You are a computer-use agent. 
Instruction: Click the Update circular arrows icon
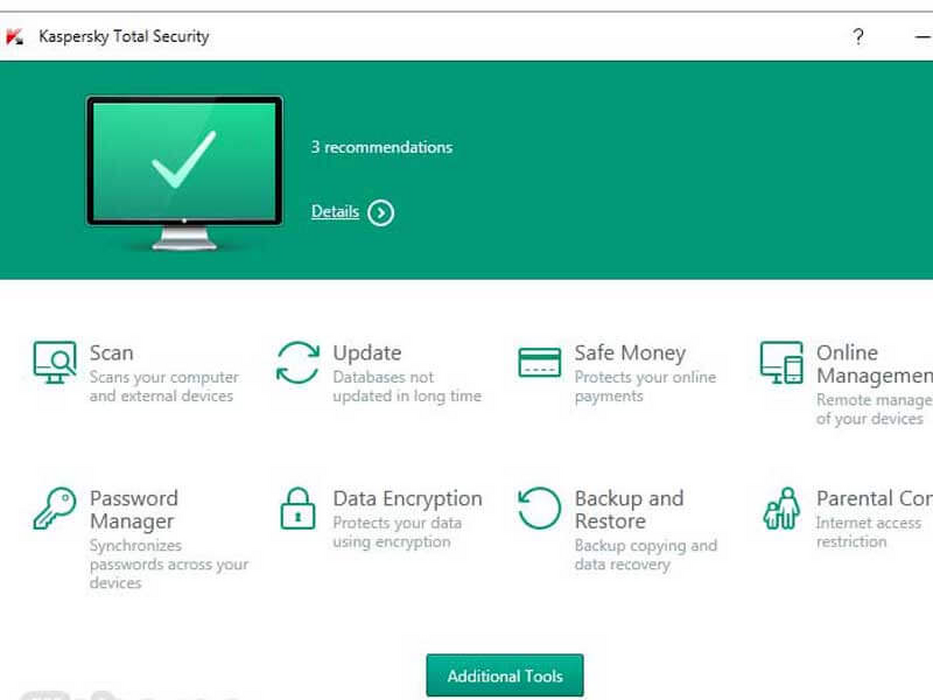tap(297, 362)
